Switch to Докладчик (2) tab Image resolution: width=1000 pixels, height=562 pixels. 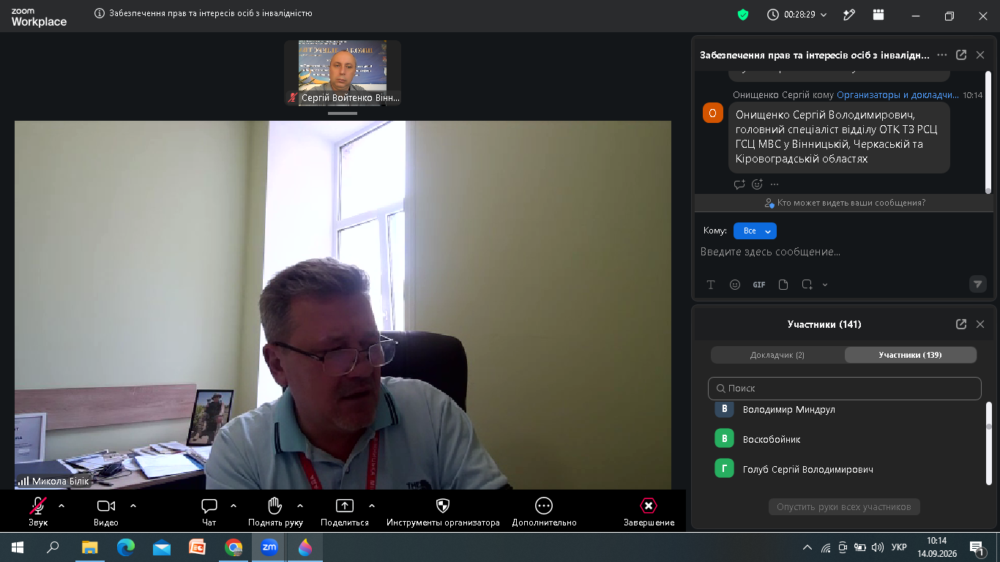coord(777,355)
